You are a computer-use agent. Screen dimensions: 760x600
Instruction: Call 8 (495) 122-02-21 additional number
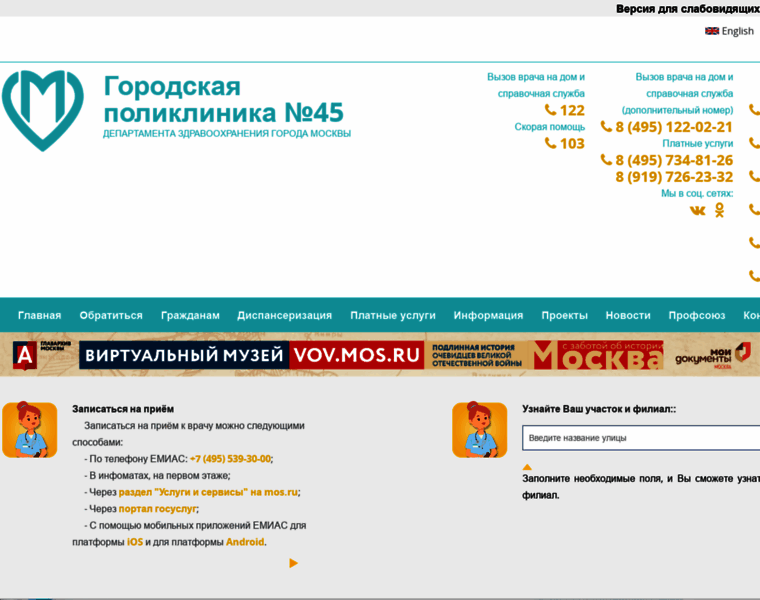[x=674, y=126]
